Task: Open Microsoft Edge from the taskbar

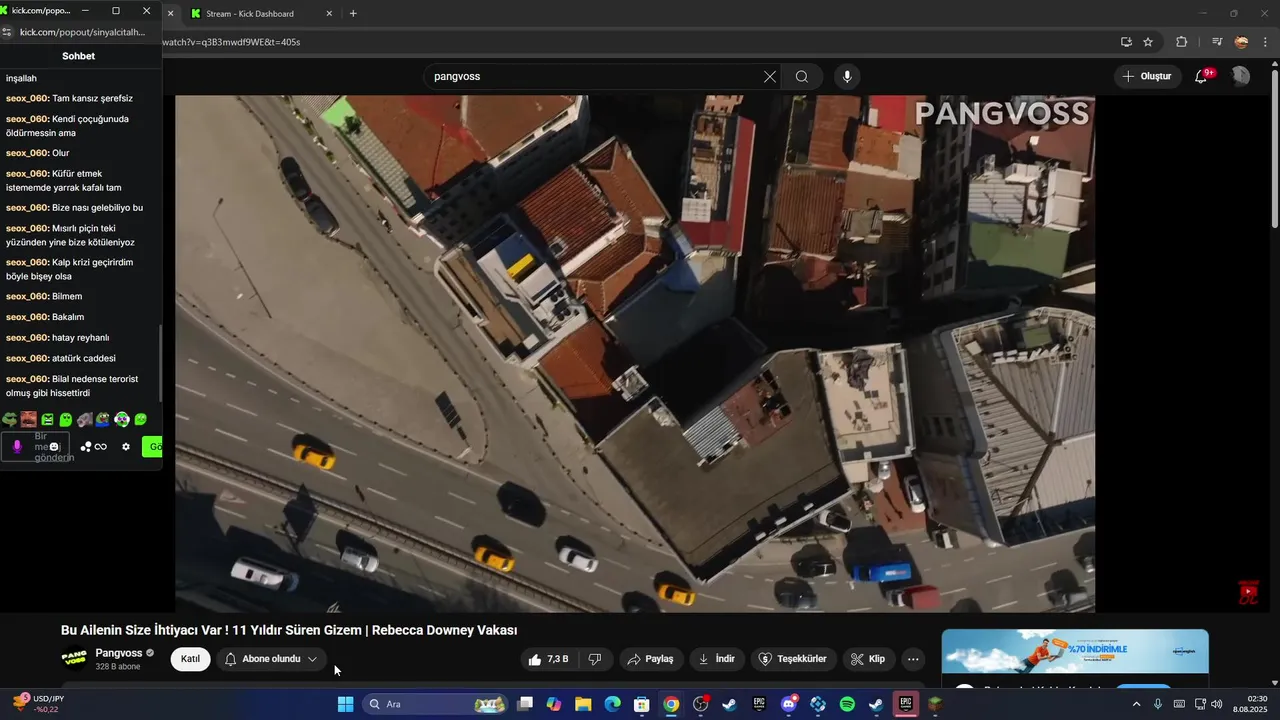Action: pyautogui.click(x=612, y=705)
